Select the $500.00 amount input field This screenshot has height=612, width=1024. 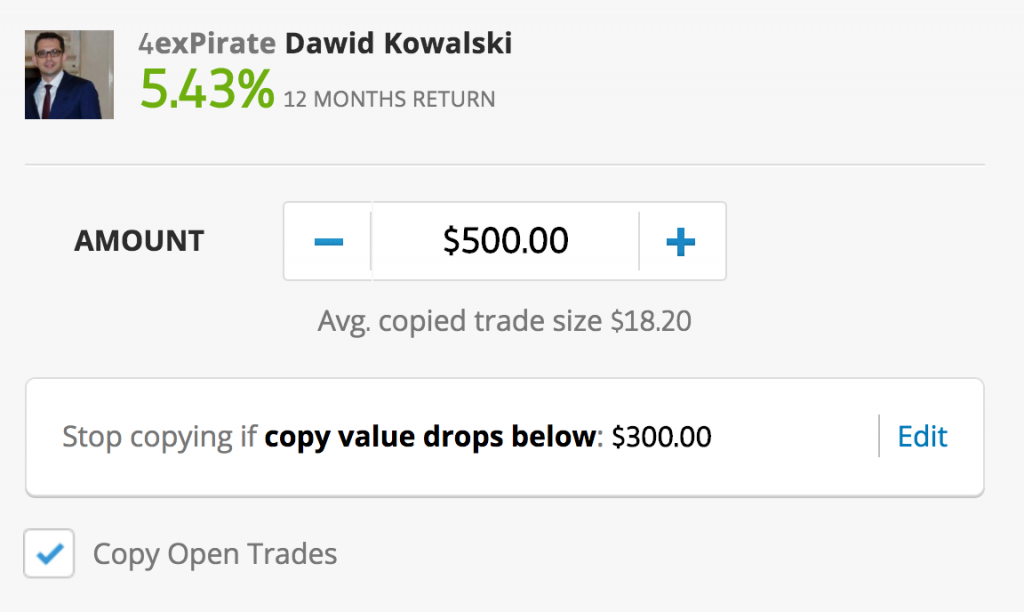point(505,242)
